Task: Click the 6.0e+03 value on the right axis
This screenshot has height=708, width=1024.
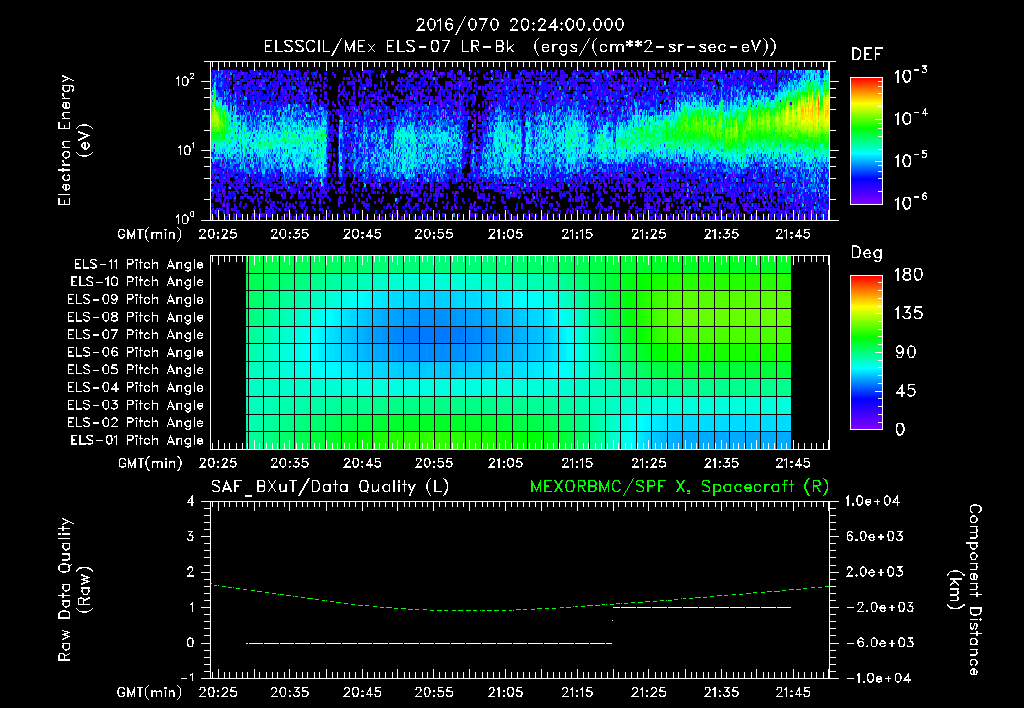Action: [875, 537]
